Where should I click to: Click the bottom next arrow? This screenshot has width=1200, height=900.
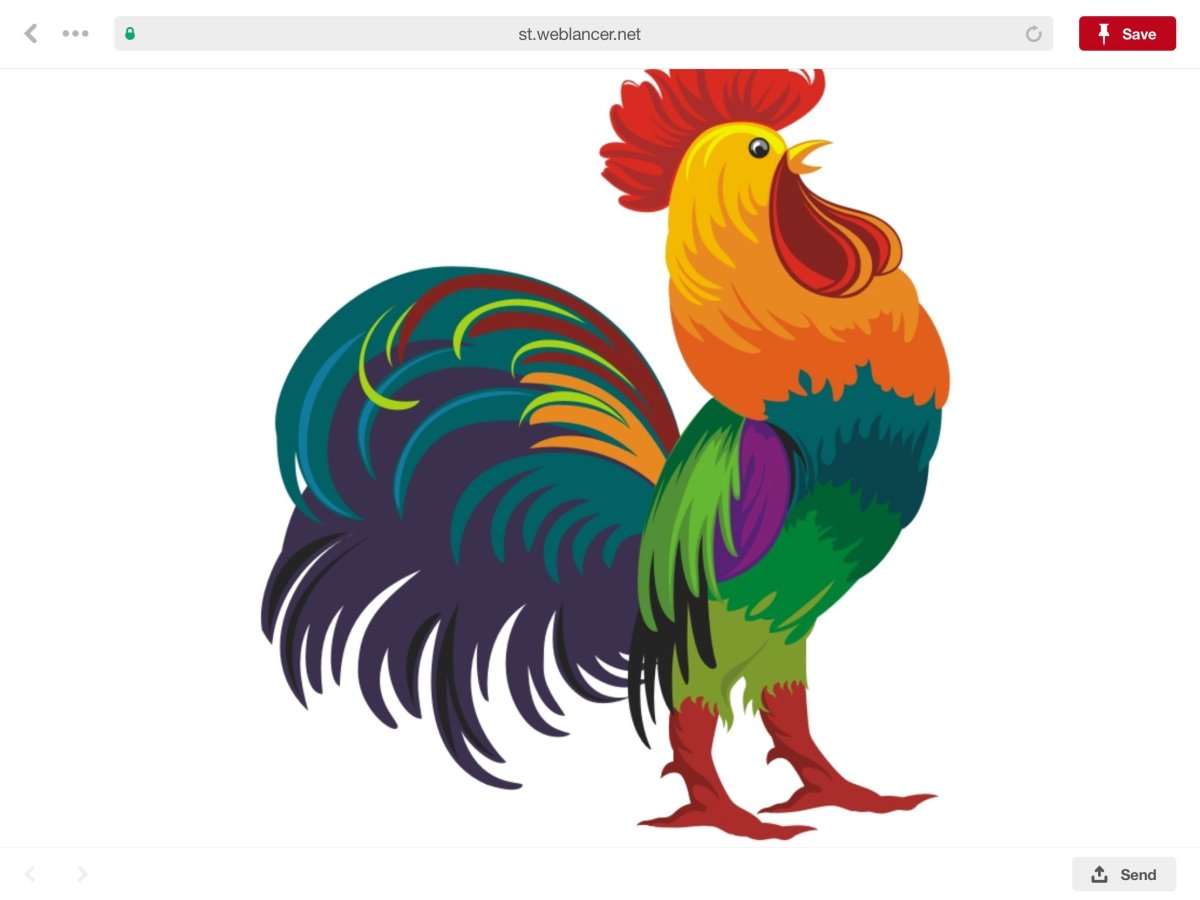coord(82,874)
